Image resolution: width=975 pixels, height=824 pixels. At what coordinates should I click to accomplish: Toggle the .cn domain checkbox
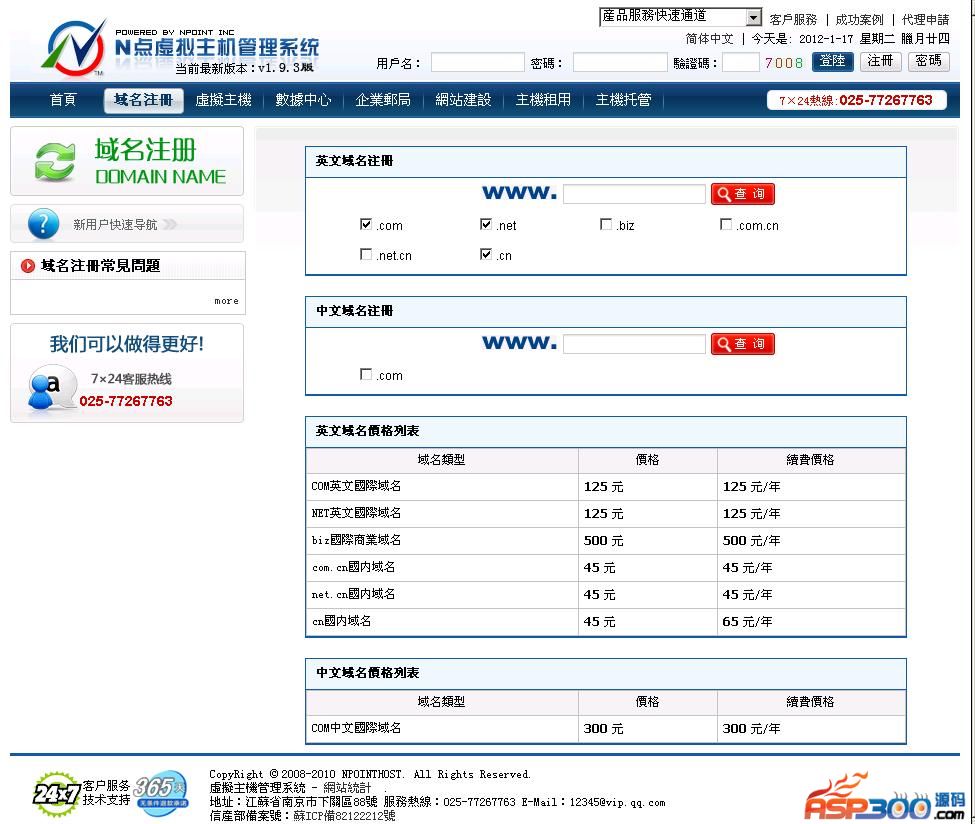(486, 254)
